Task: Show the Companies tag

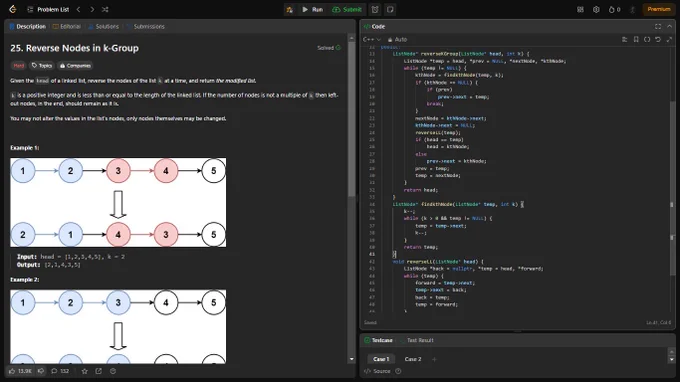Action: click(x=75, y=66)
